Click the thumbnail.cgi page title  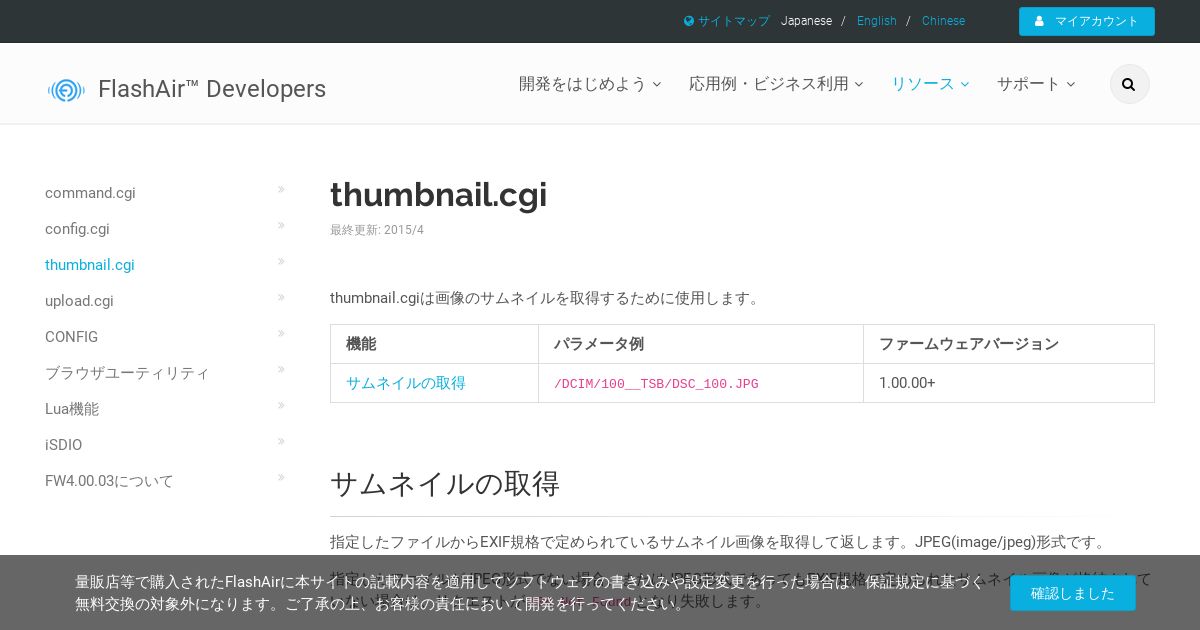(438, 195)
